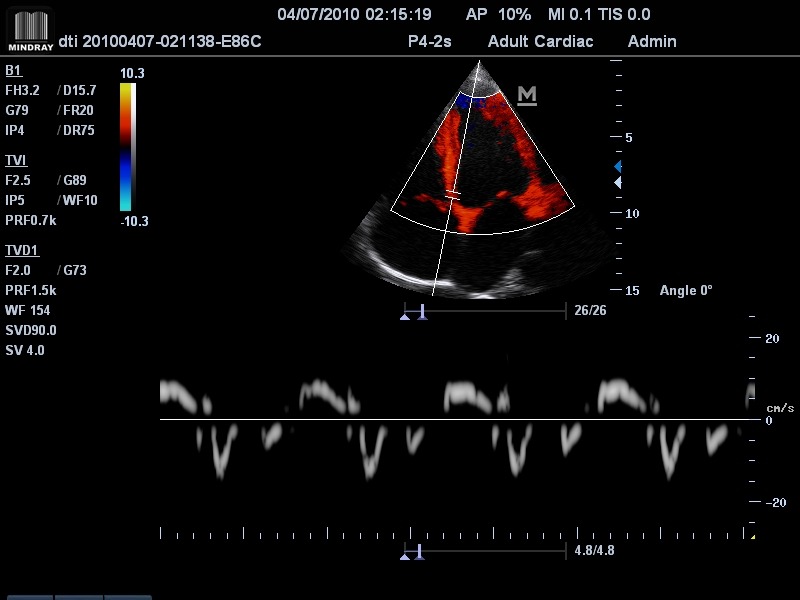Click the Admin user label

(x=651, y=42)
